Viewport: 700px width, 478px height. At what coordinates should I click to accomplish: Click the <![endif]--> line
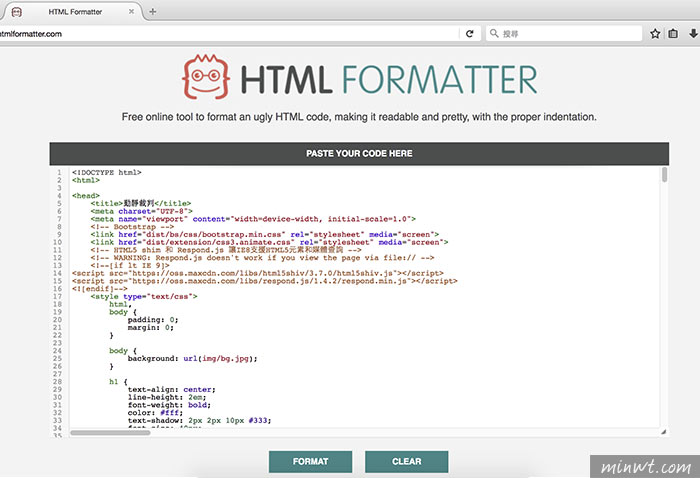pyautogui.click(x=100, y=288)
